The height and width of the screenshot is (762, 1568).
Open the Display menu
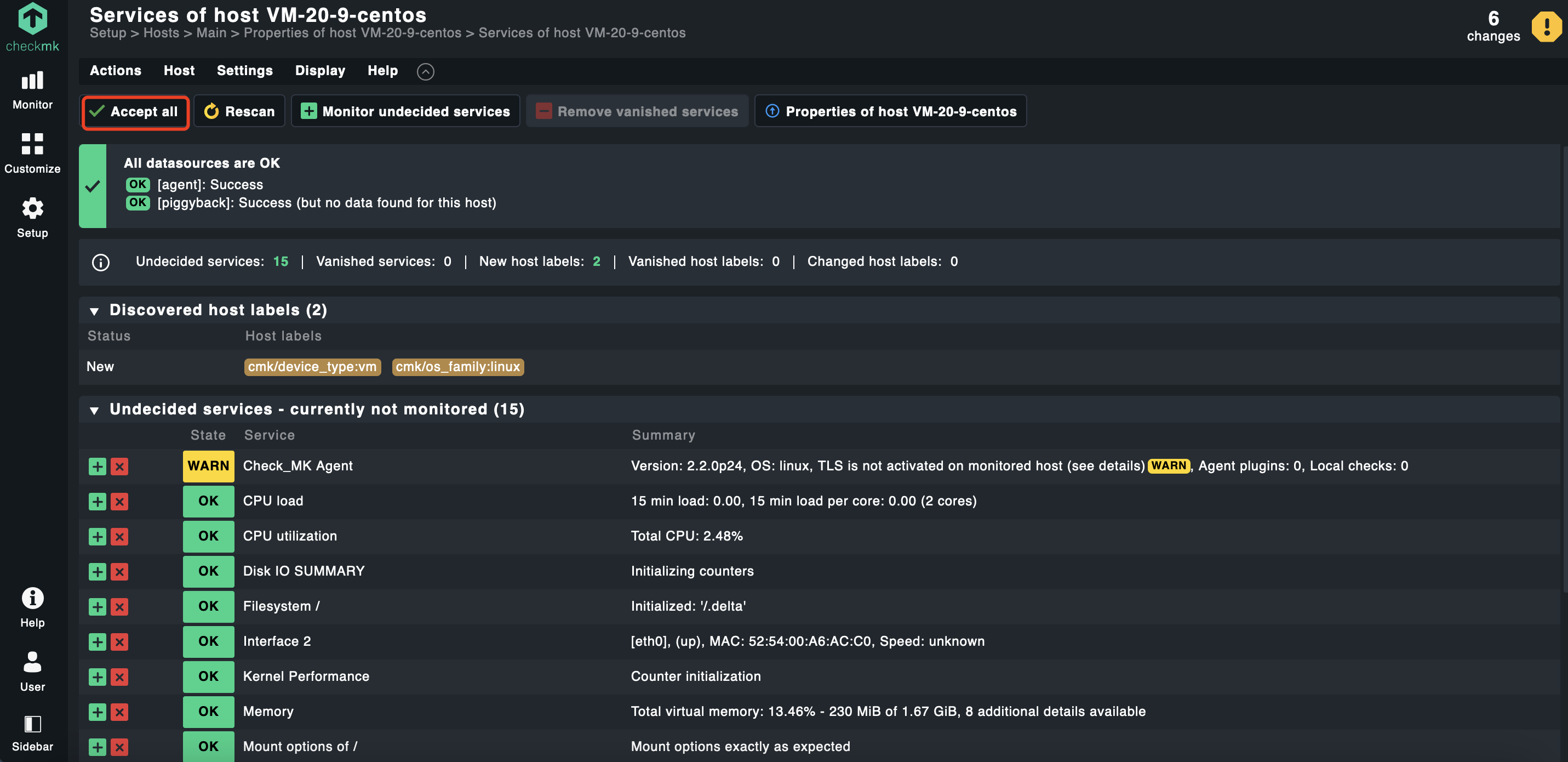coord(319,71)
